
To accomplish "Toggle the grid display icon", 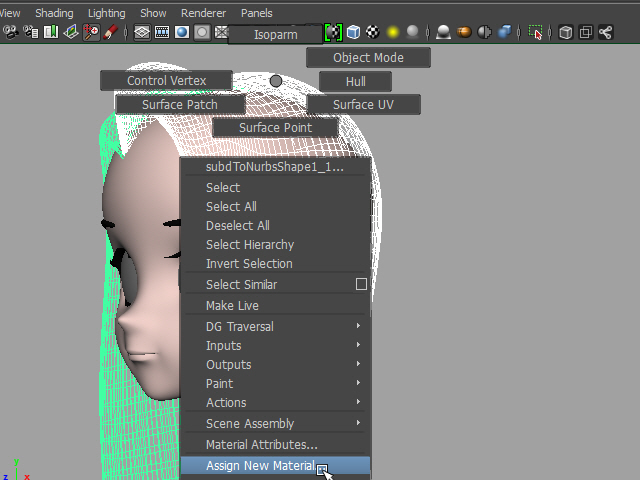I will pos(142,32).
